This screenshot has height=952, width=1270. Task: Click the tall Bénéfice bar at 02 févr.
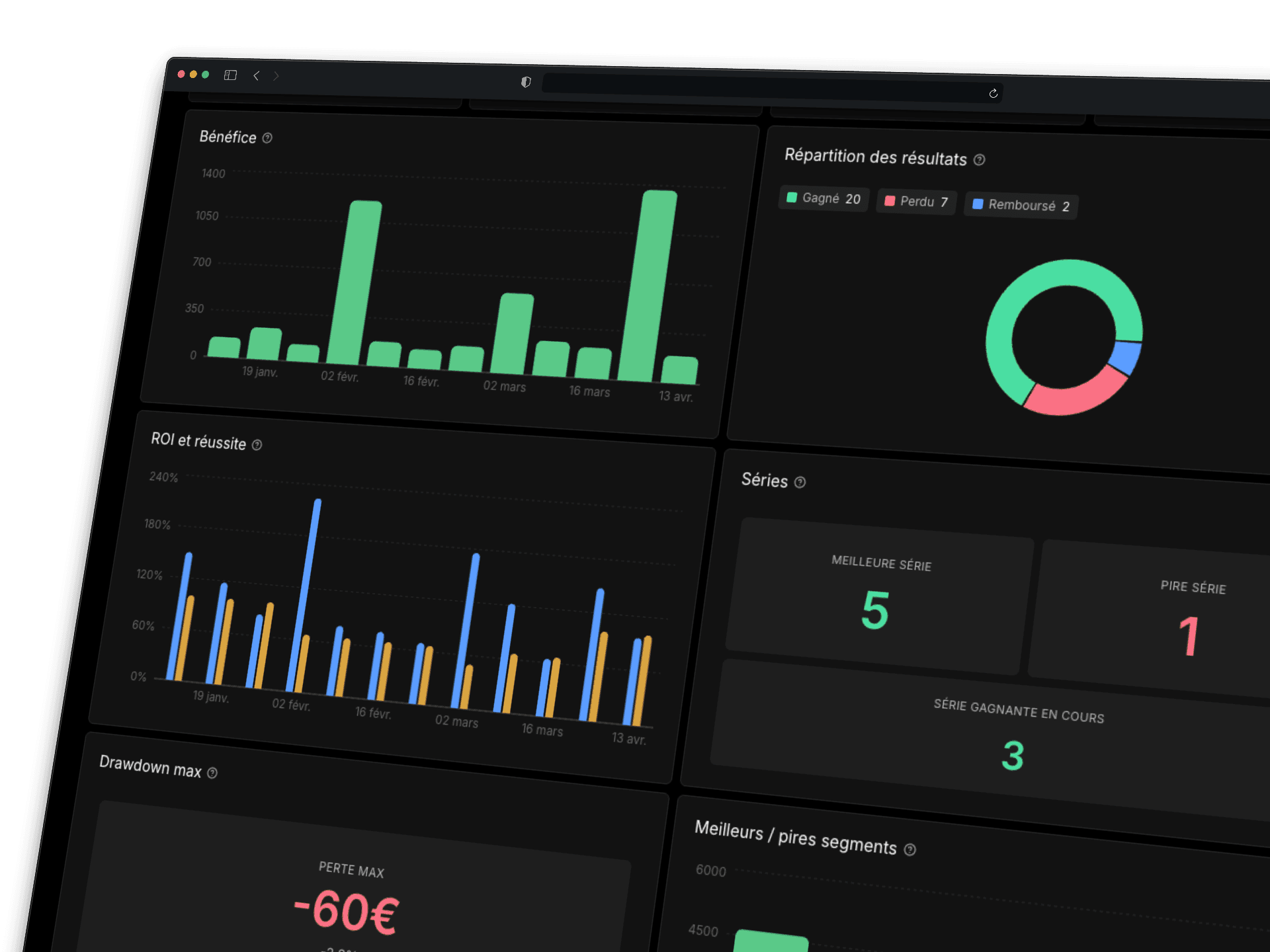(x=355, y=282)
